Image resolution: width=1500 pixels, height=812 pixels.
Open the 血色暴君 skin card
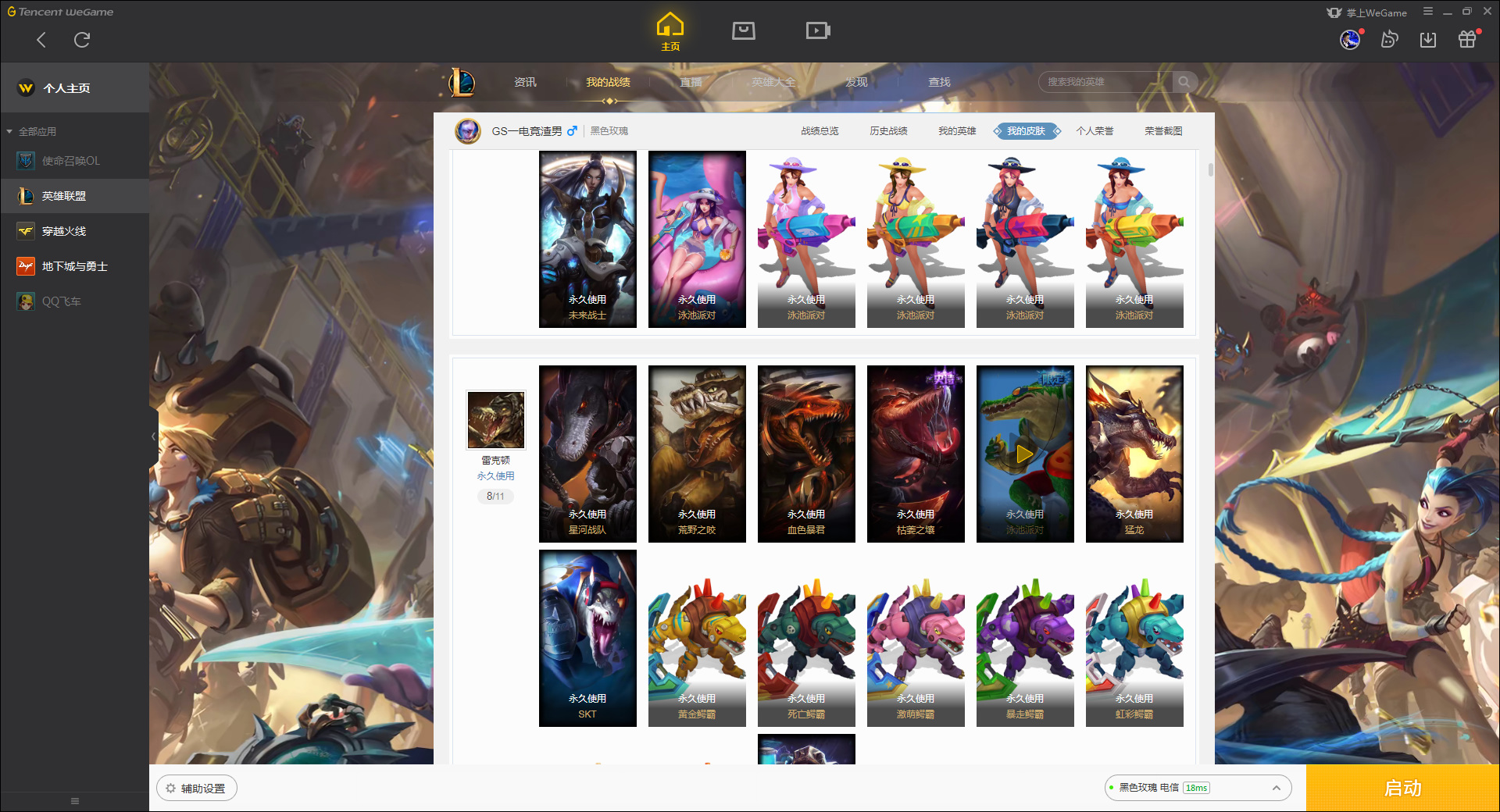pos(806,454)
